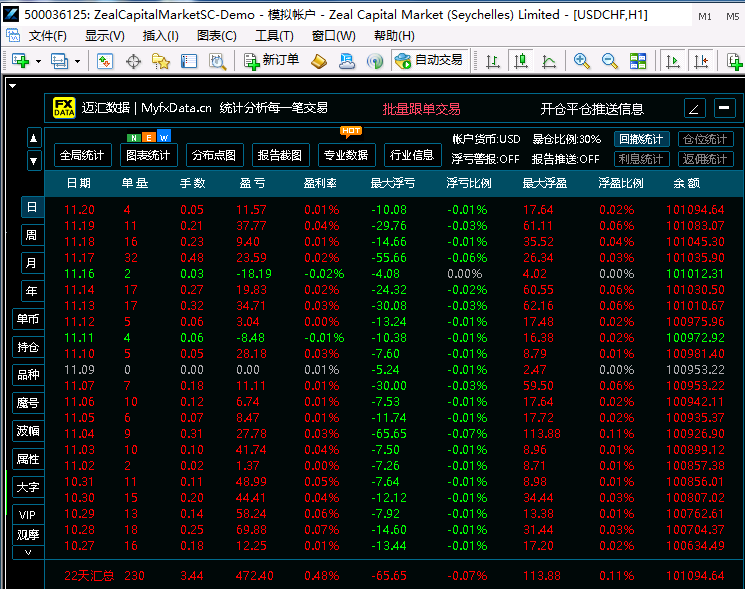Click 专业数据 button
Image resolution: width=745 pixels, height=589 pixels.
(x=346, y=155)
